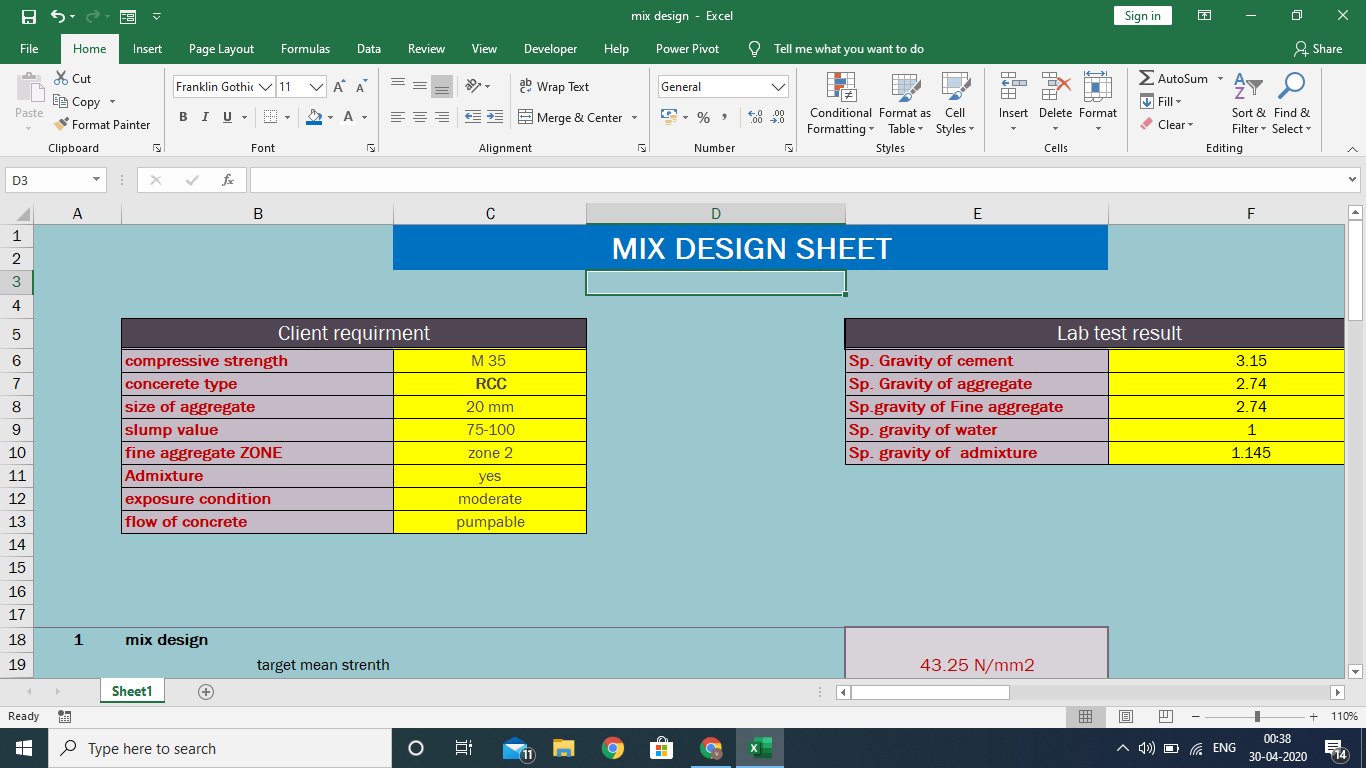The width and height of the screenshot is (1366, 768).
Task: Click Increase Decimal icon
Action: (757, 117)
